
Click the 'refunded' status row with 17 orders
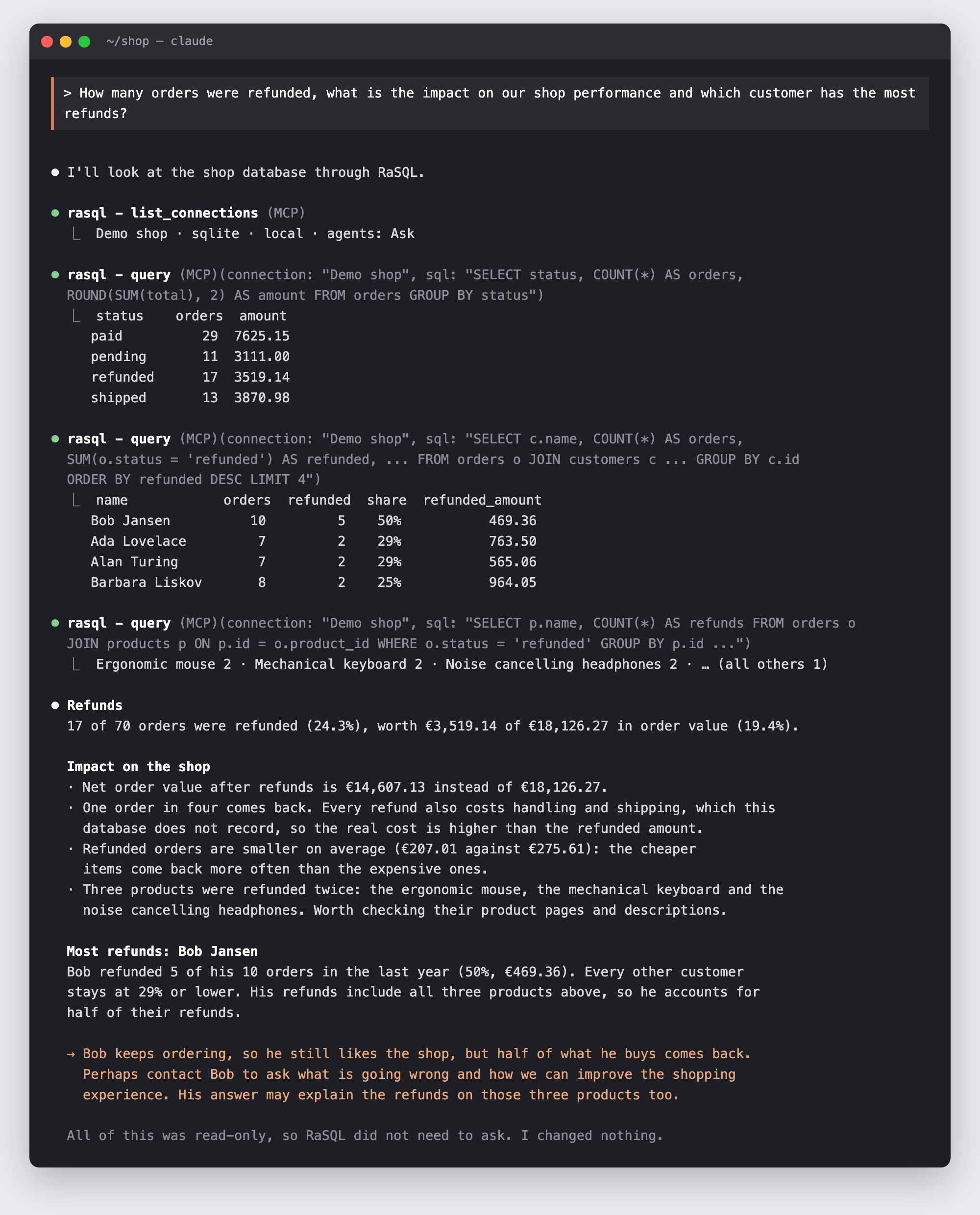click(x=190, y=377)
